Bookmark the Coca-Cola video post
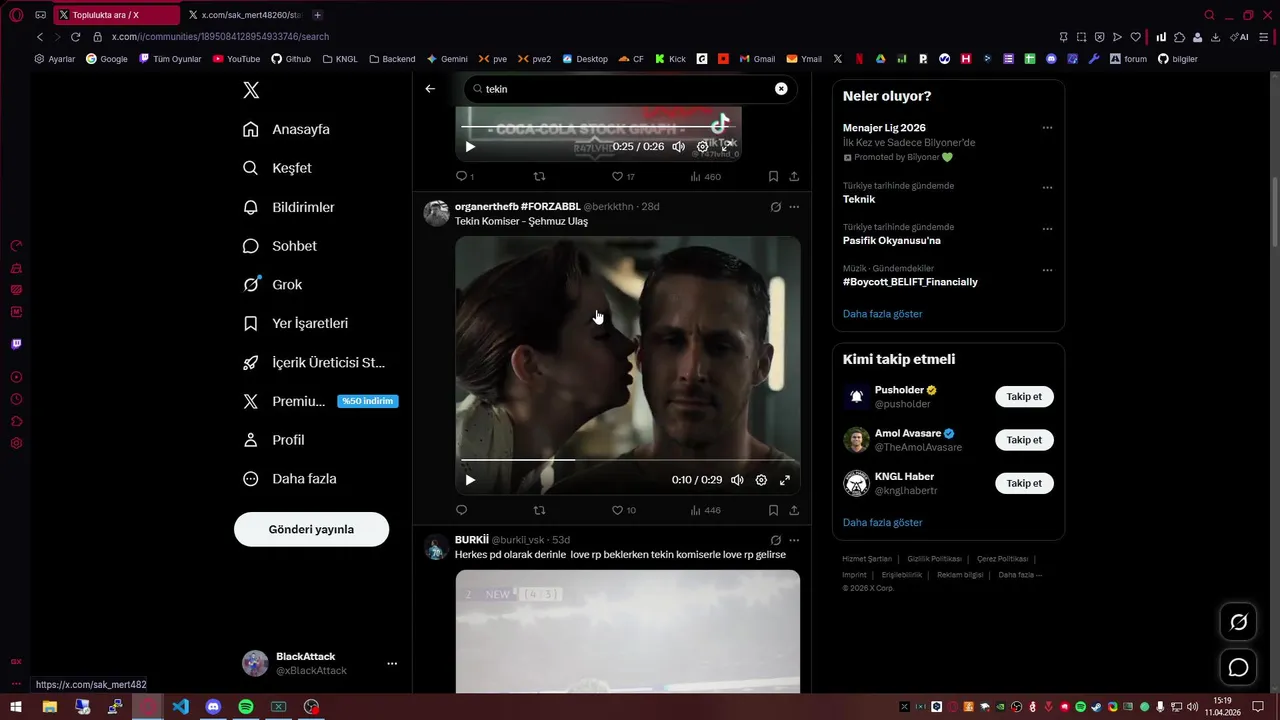The image size is (1280, 720). 773,176
